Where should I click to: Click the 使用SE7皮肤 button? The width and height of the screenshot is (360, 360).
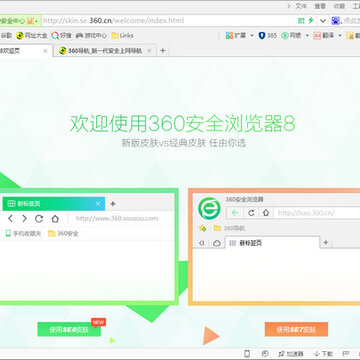click(296, 330)
